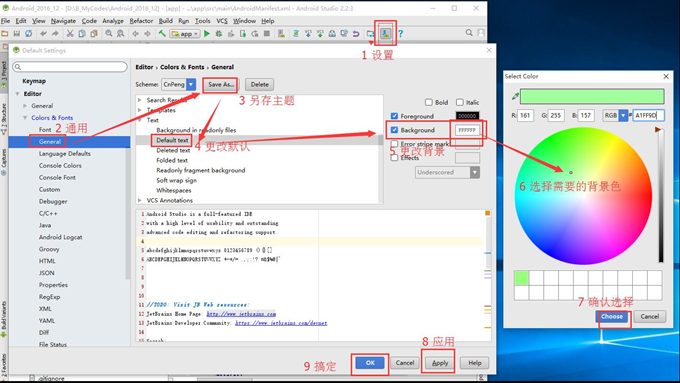Click the Open folder toolbar icon

[5, 33]
